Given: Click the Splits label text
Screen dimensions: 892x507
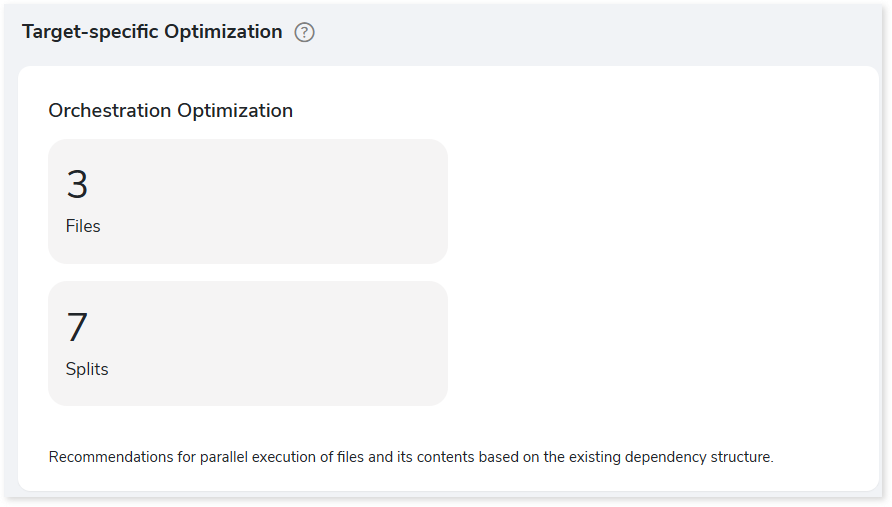Looking at the screenshot, I should pos(87,369).
